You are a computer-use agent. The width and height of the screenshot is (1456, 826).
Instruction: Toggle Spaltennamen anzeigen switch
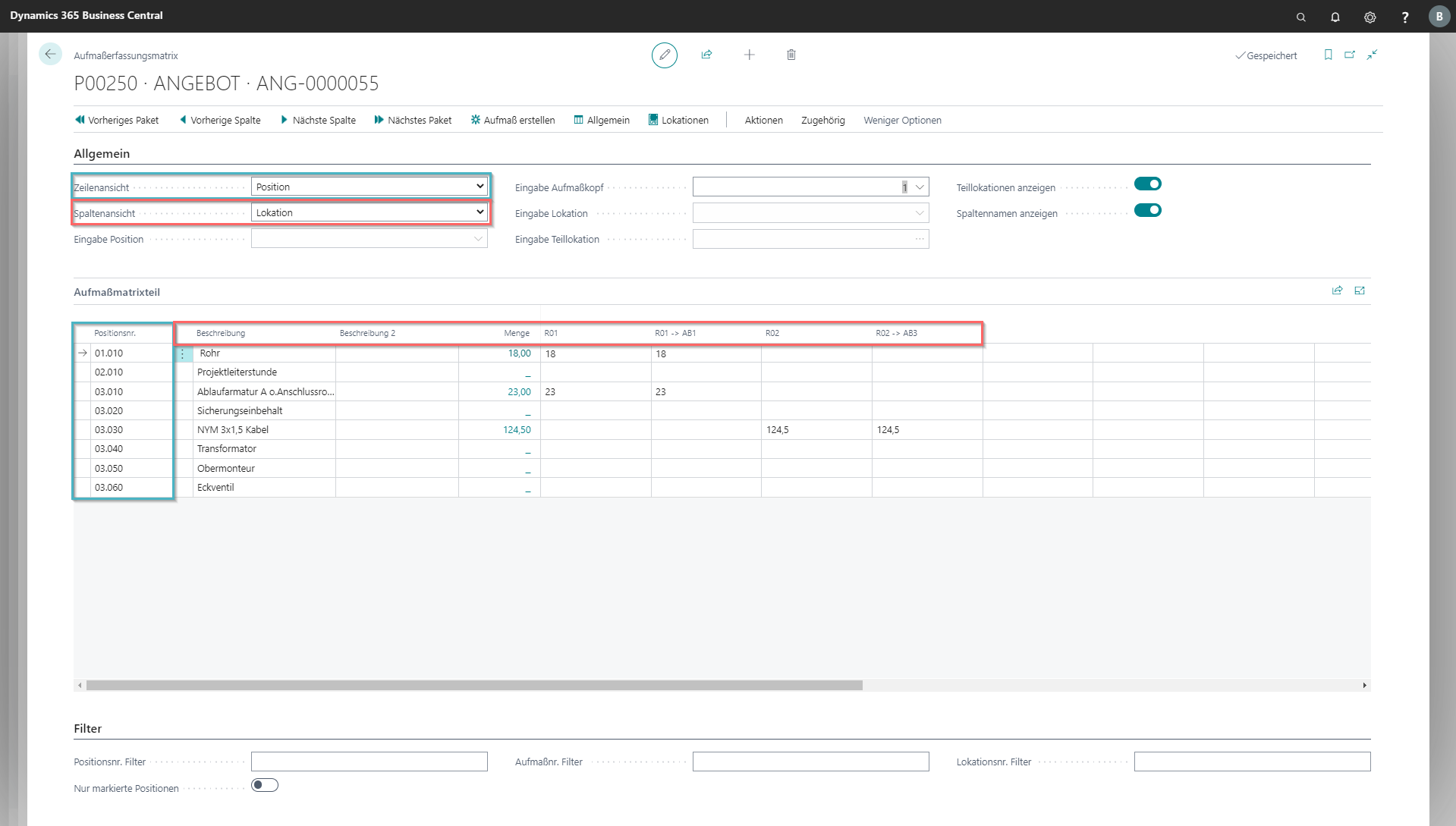click(x=1147, y=210)
